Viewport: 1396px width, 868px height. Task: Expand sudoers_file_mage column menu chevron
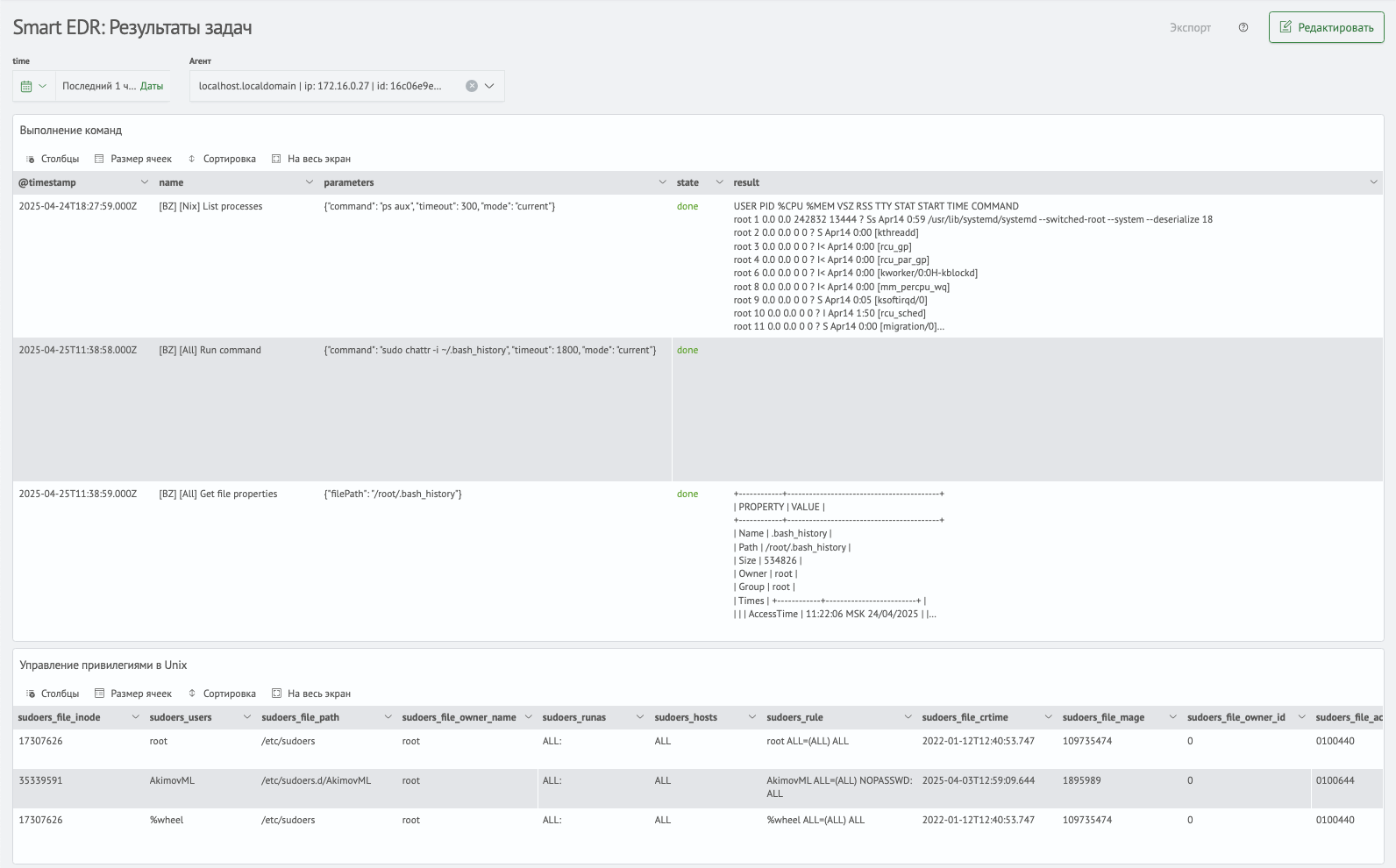(1172, 717)
